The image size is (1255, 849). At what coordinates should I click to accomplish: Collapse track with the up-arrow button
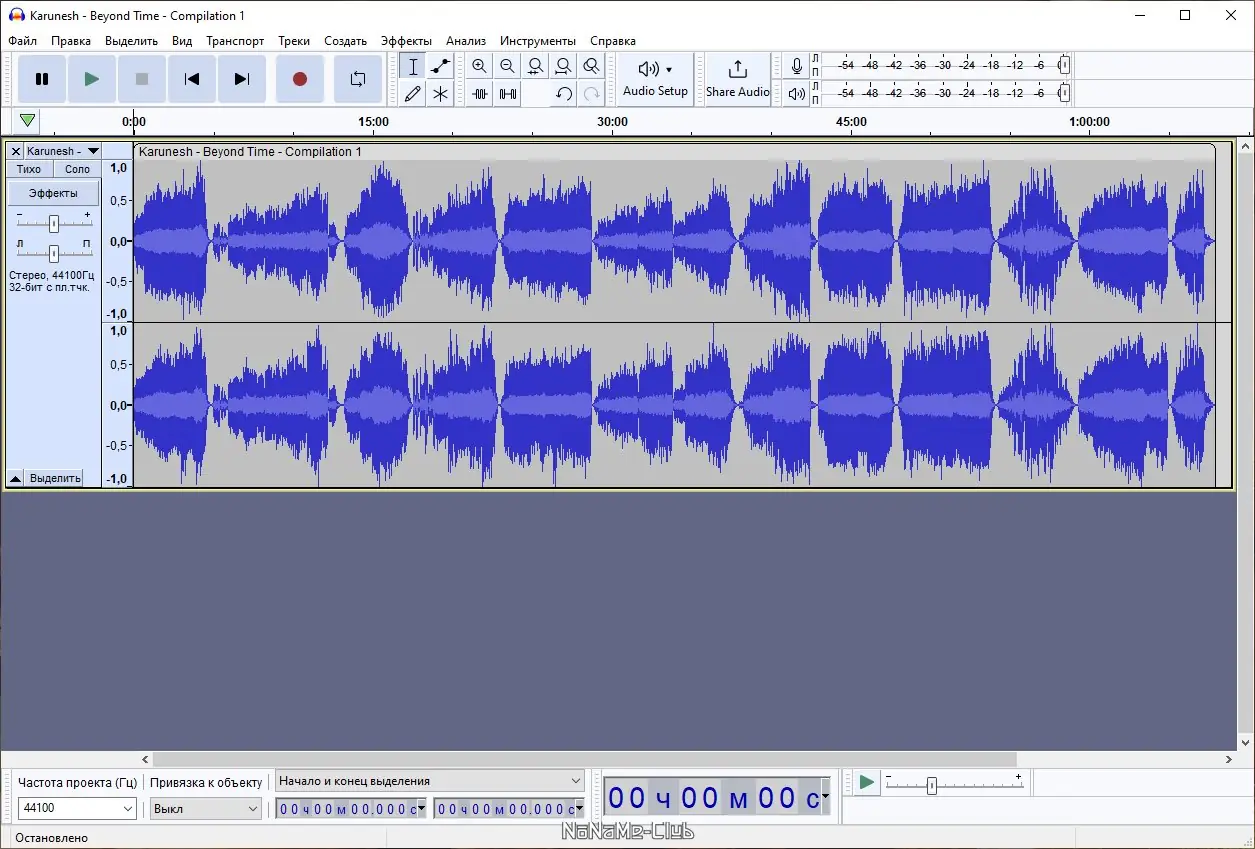coord(16,478)
